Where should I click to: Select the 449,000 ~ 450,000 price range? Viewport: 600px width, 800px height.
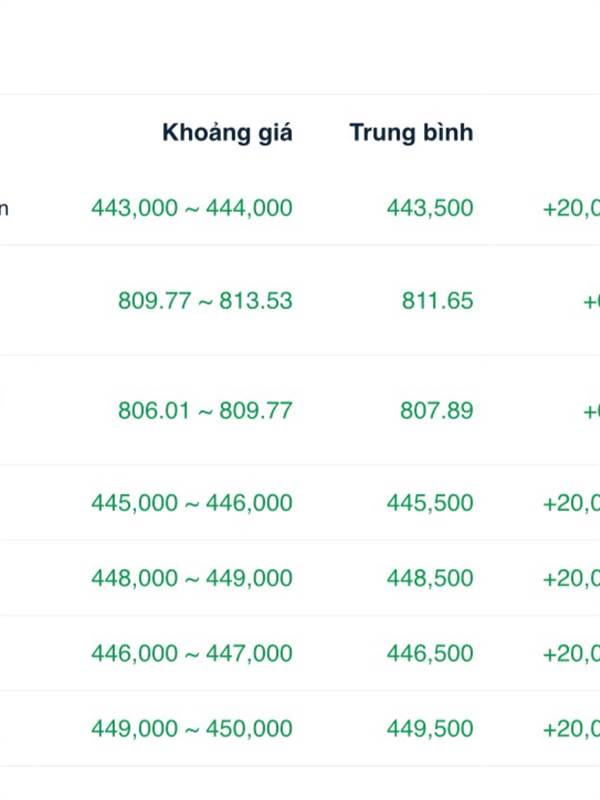coord(192,729)
